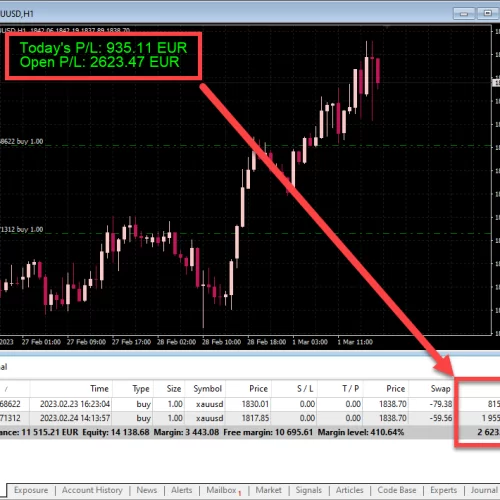The height and width of the screenshot is (500, 500).
Task: Select the buy order opened 2023.02.23 16:23:04
Action: [x=250, y=404]
